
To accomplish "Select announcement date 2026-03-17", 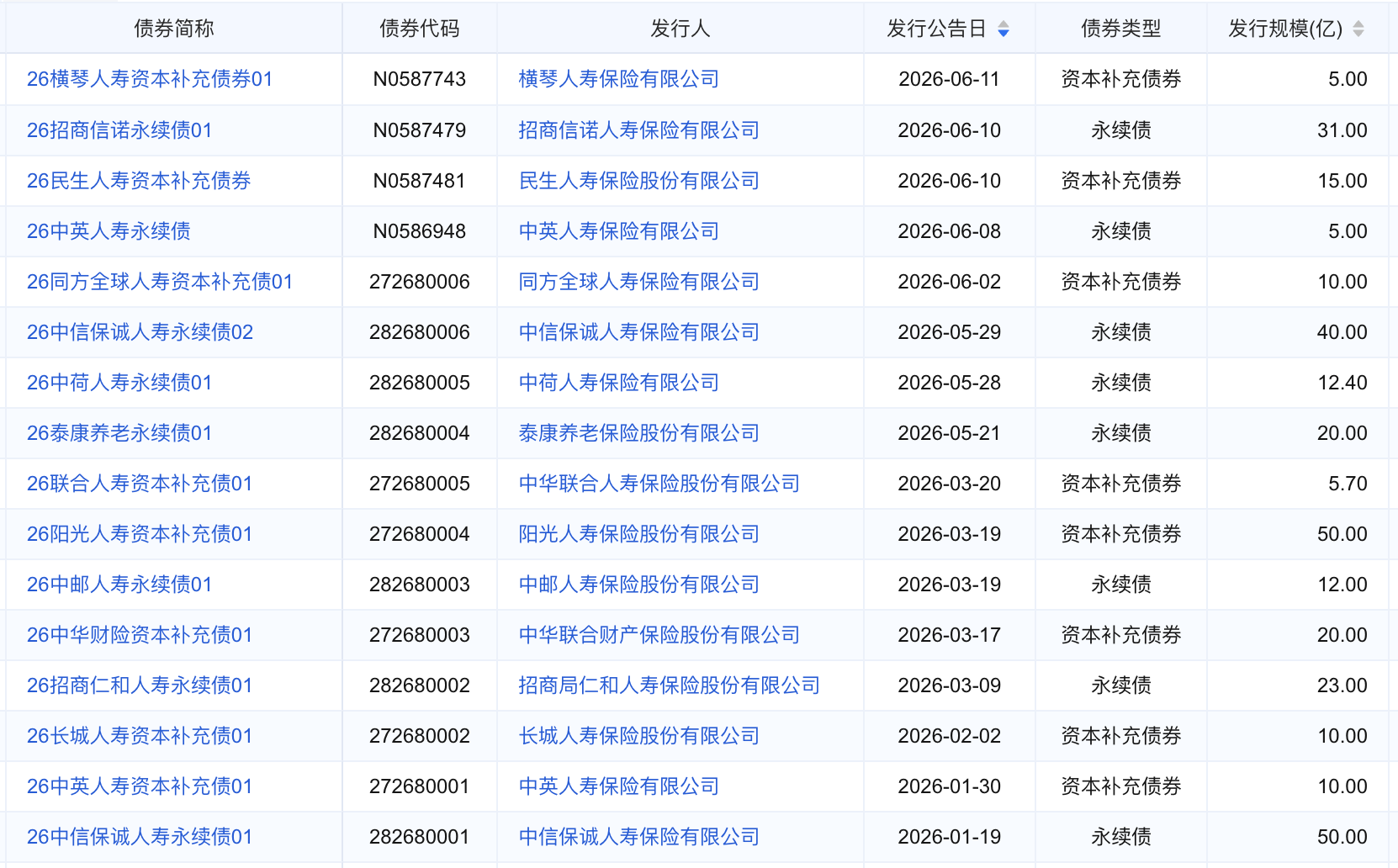I will pyautogui.click(x=950, y=635).
